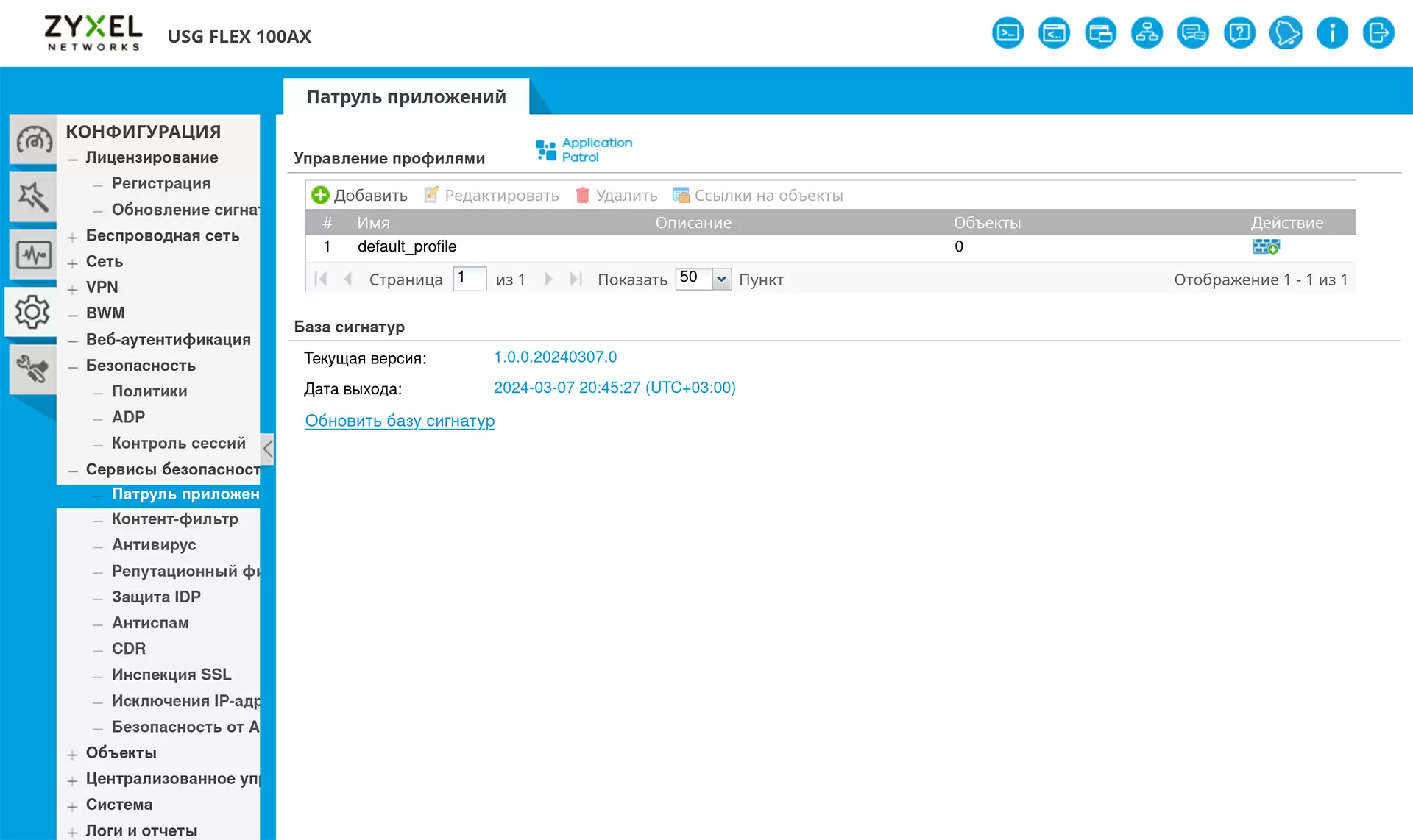Expand the VPN tree node
1413x840 pixels.
(73, 288)
